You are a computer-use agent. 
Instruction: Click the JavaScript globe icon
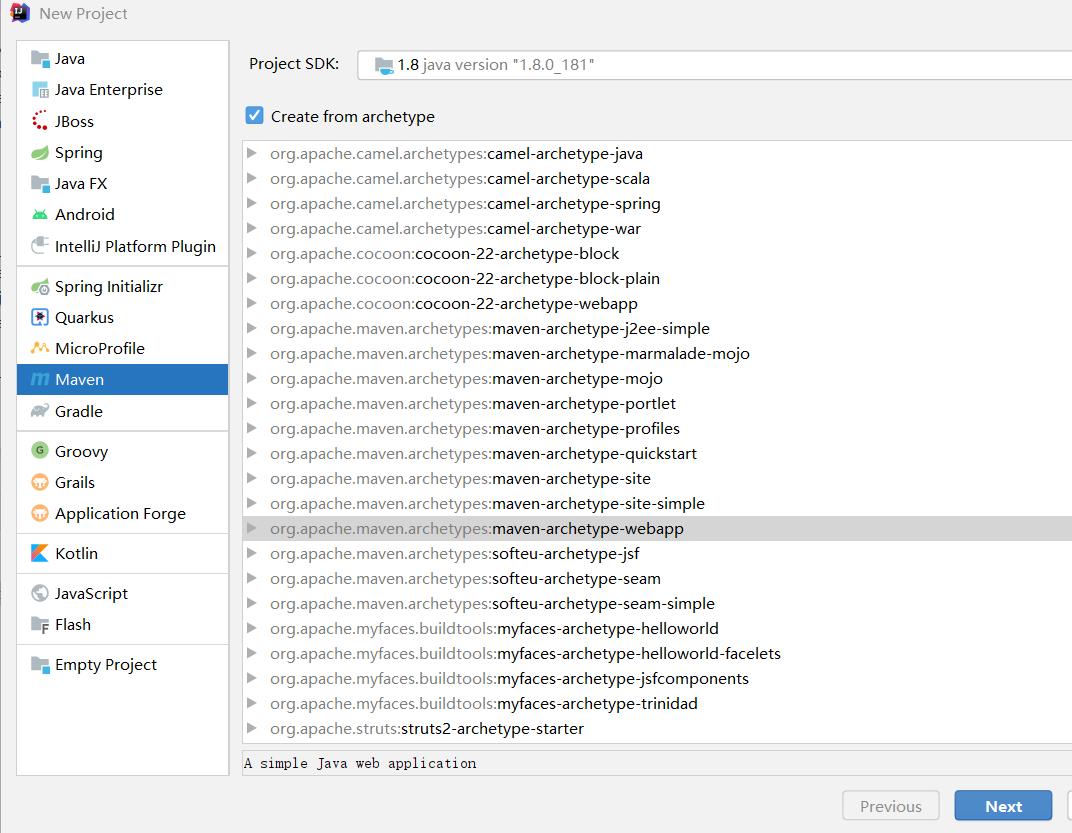pos(40,593)
